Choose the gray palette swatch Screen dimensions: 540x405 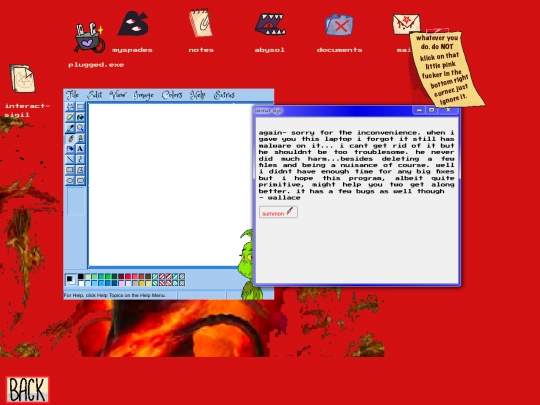[135, 283]
